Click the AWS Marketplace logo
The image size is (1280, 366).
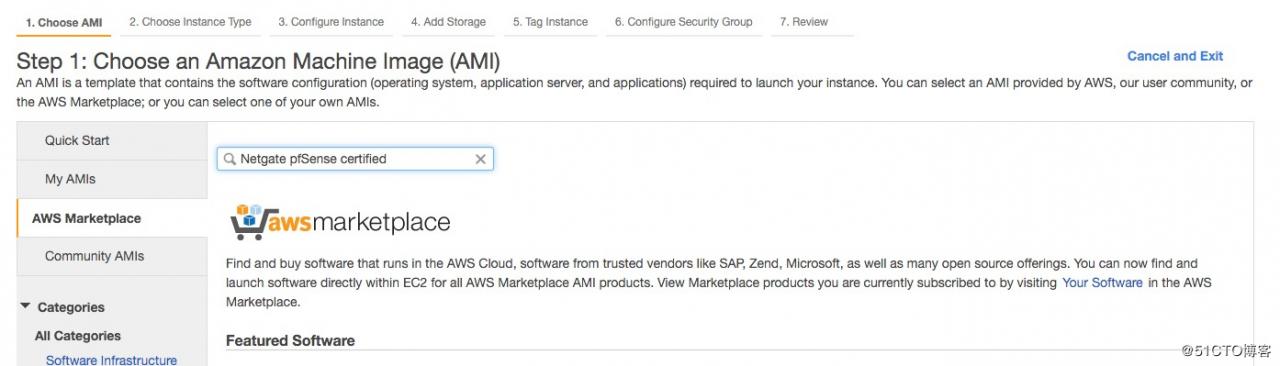340,221
